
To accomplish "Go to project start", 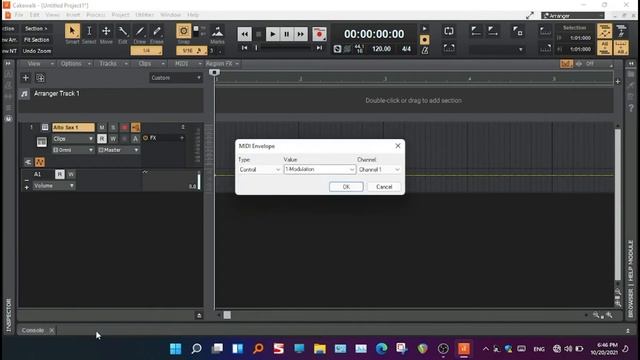I will click(x=244, y=48).
